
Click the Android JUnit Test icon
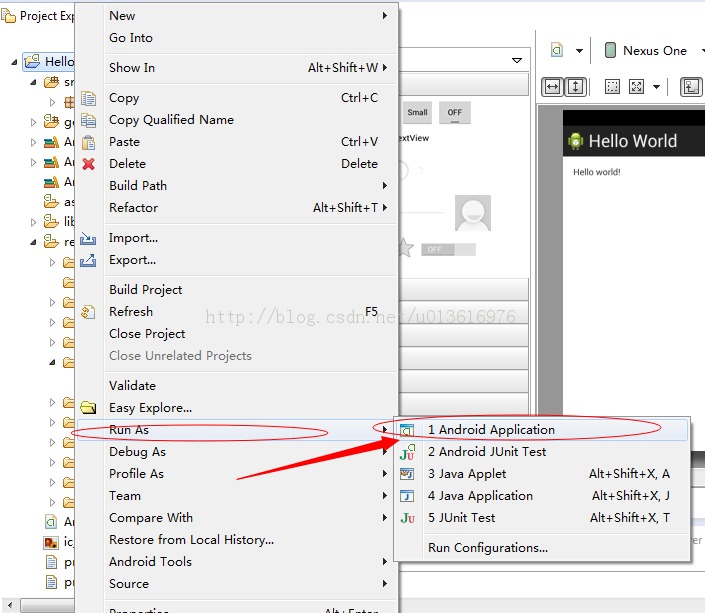[x=407, y=452]
